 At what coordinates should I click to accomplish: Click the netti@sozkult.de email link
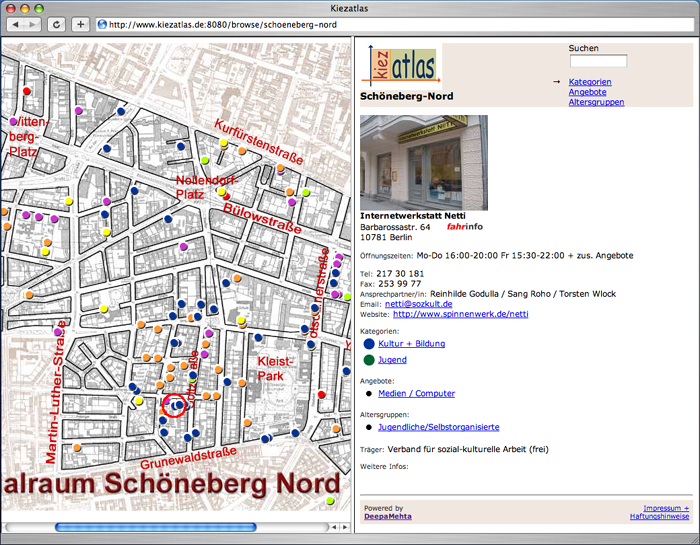click(418, 304)
